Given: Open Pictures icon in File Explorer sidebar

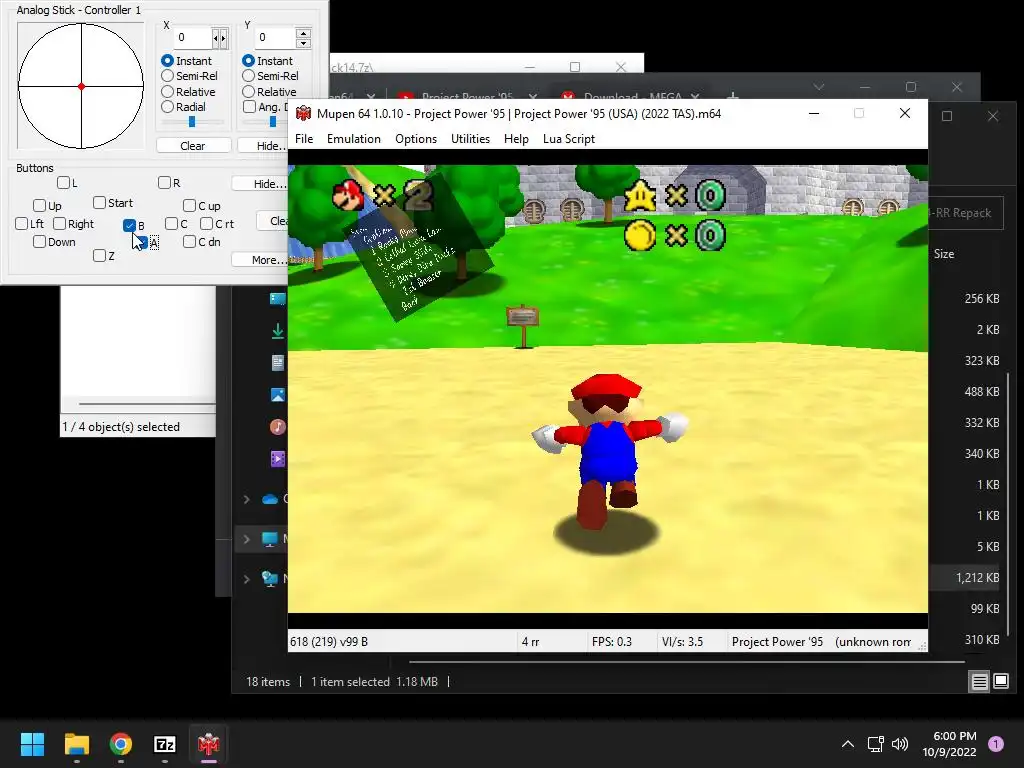Looking at the screenshot, I should [x=278, y=394].
